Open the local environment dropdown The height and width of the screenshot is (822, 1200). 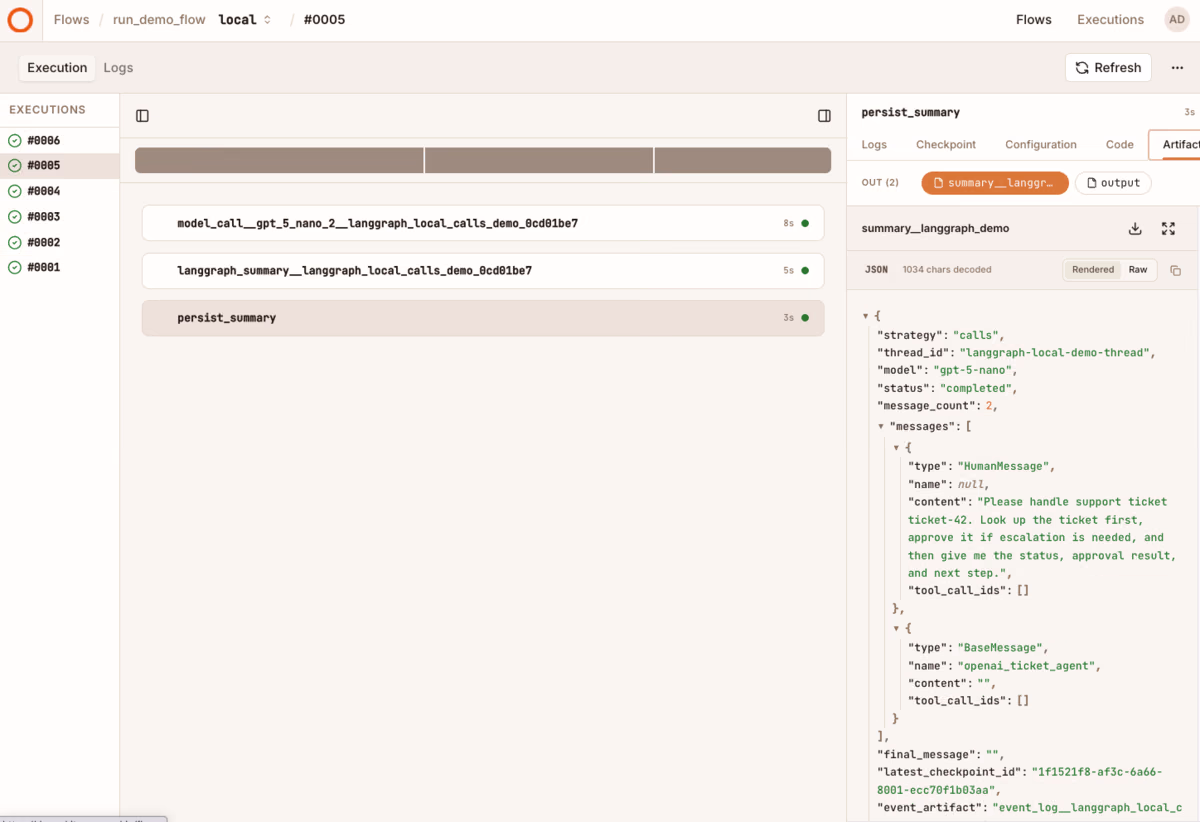coord(245,20)
